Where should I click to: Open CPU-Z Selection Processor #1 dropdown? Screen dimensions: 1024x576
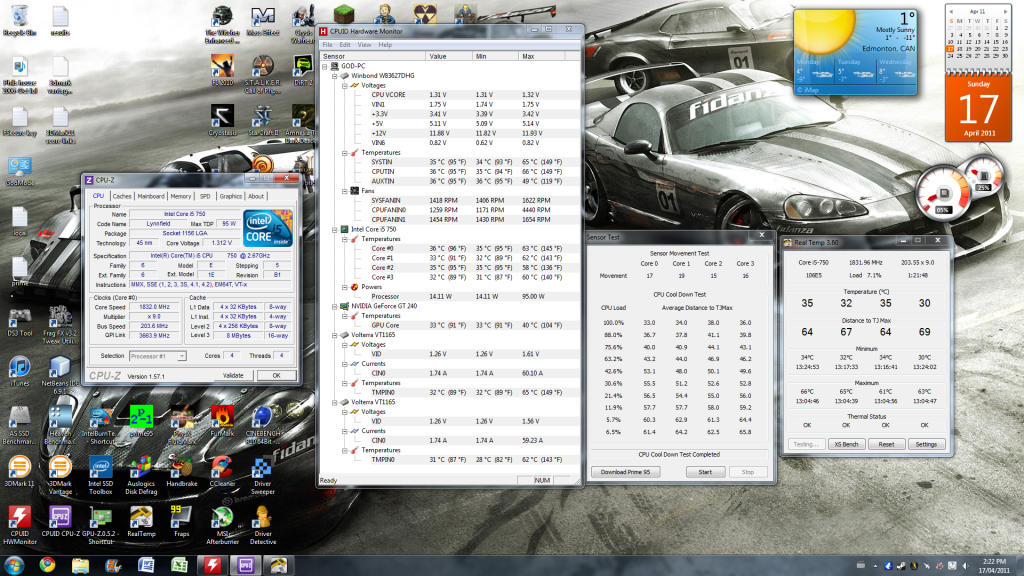tap(157, 356)
